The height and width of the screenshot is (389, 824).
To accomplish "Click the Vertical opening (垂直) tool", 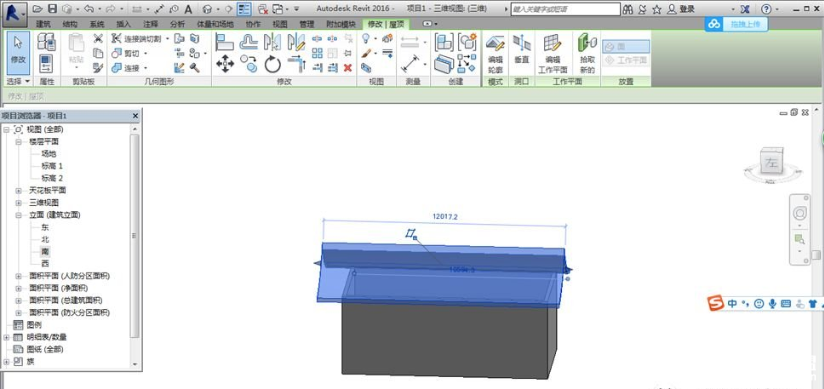I will [521, 50].
